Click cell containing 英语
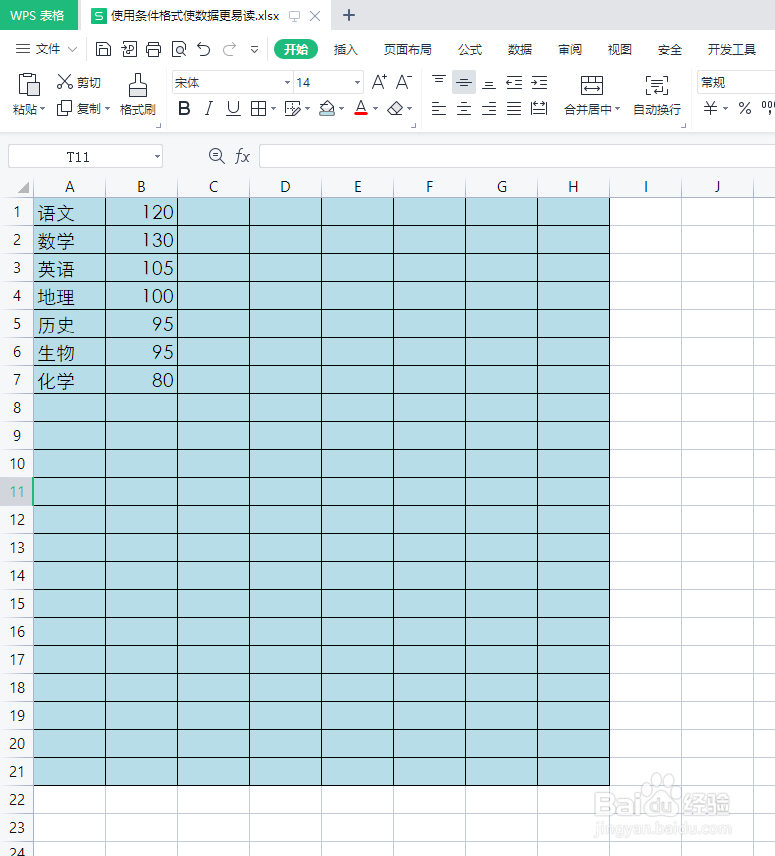Image resolution: width=775 pixels, height=856 pixels. [69, 268]
